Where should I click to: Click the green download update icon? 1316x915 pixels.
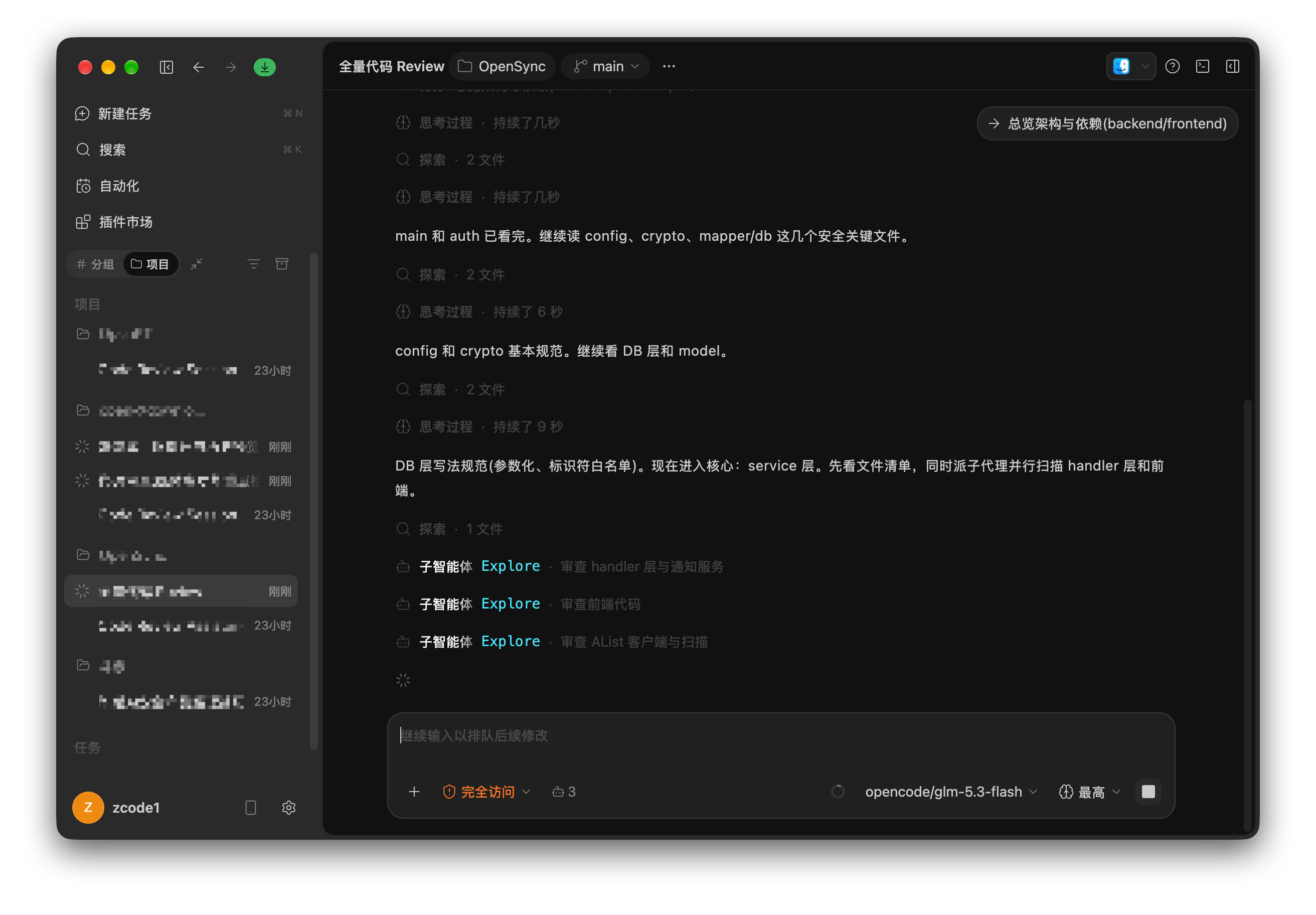point(264,67)
